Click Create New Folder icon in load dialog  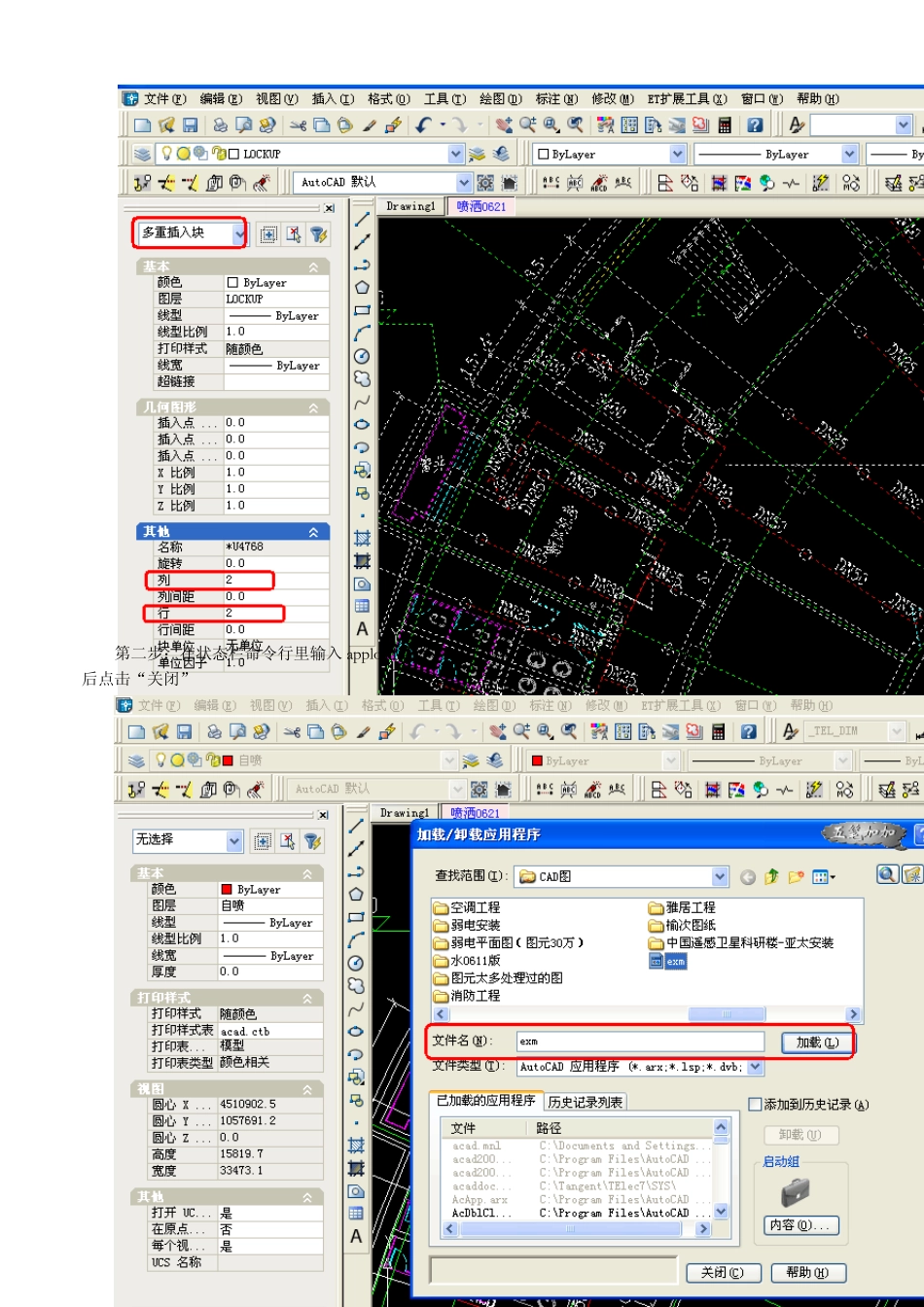[796, 877]
